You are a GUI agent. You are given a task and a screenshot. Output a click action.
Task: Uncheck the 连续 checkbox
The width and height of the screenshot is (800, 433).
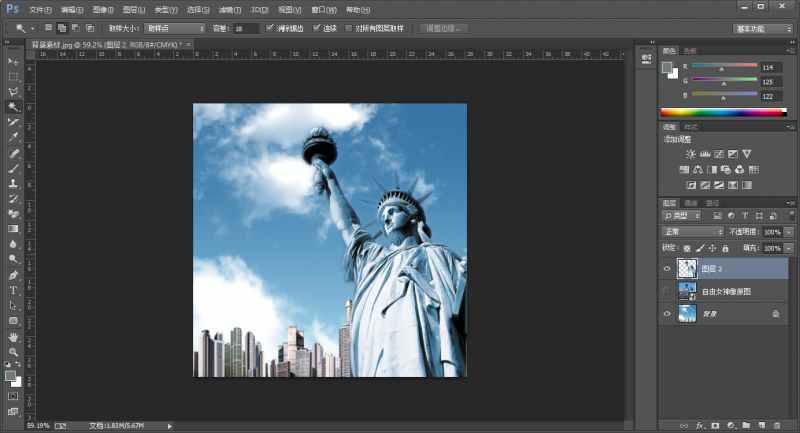(x=318, y=28)
